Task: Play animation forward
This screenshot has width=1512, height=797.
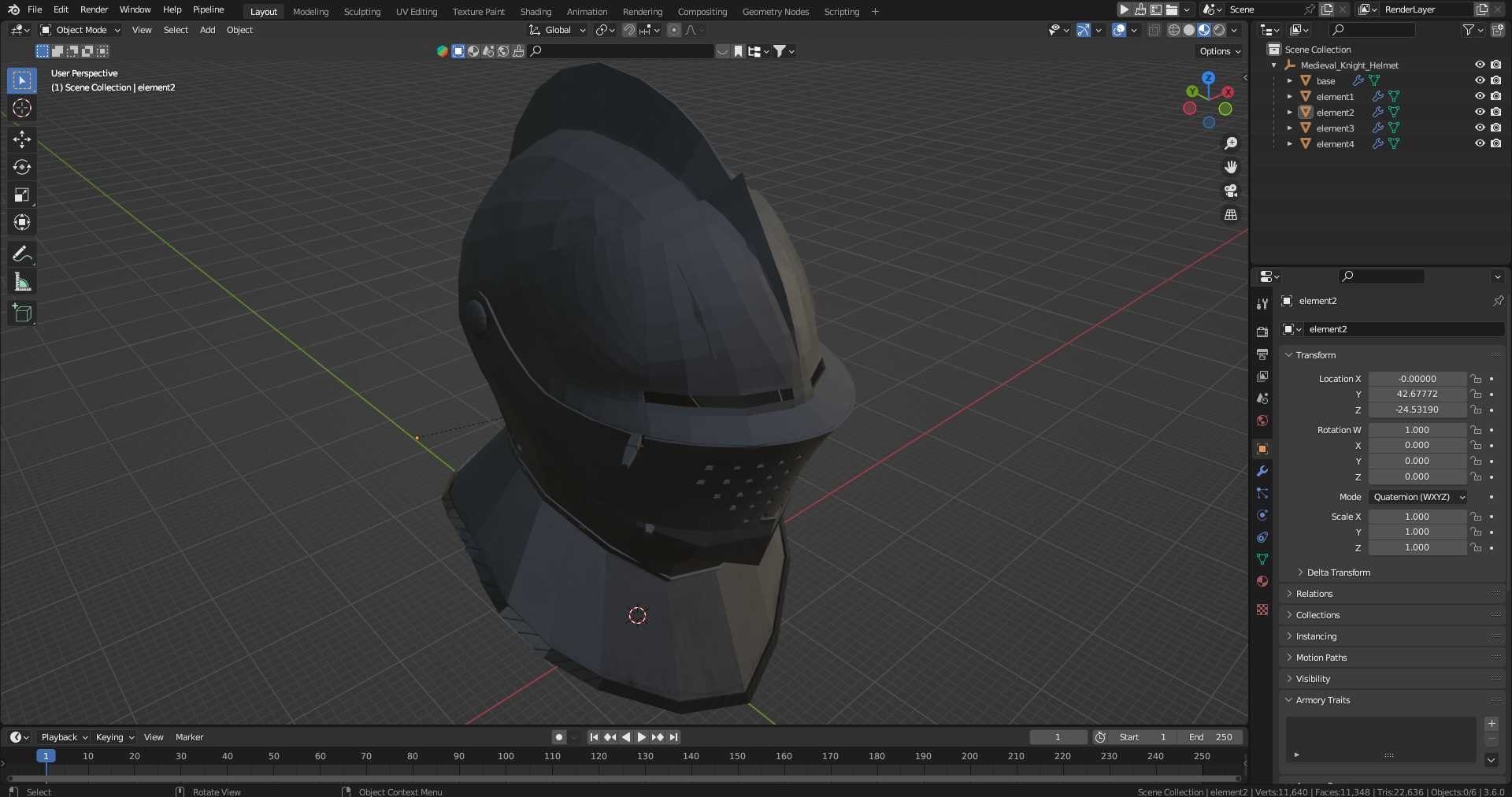Action: click(641, 737)
